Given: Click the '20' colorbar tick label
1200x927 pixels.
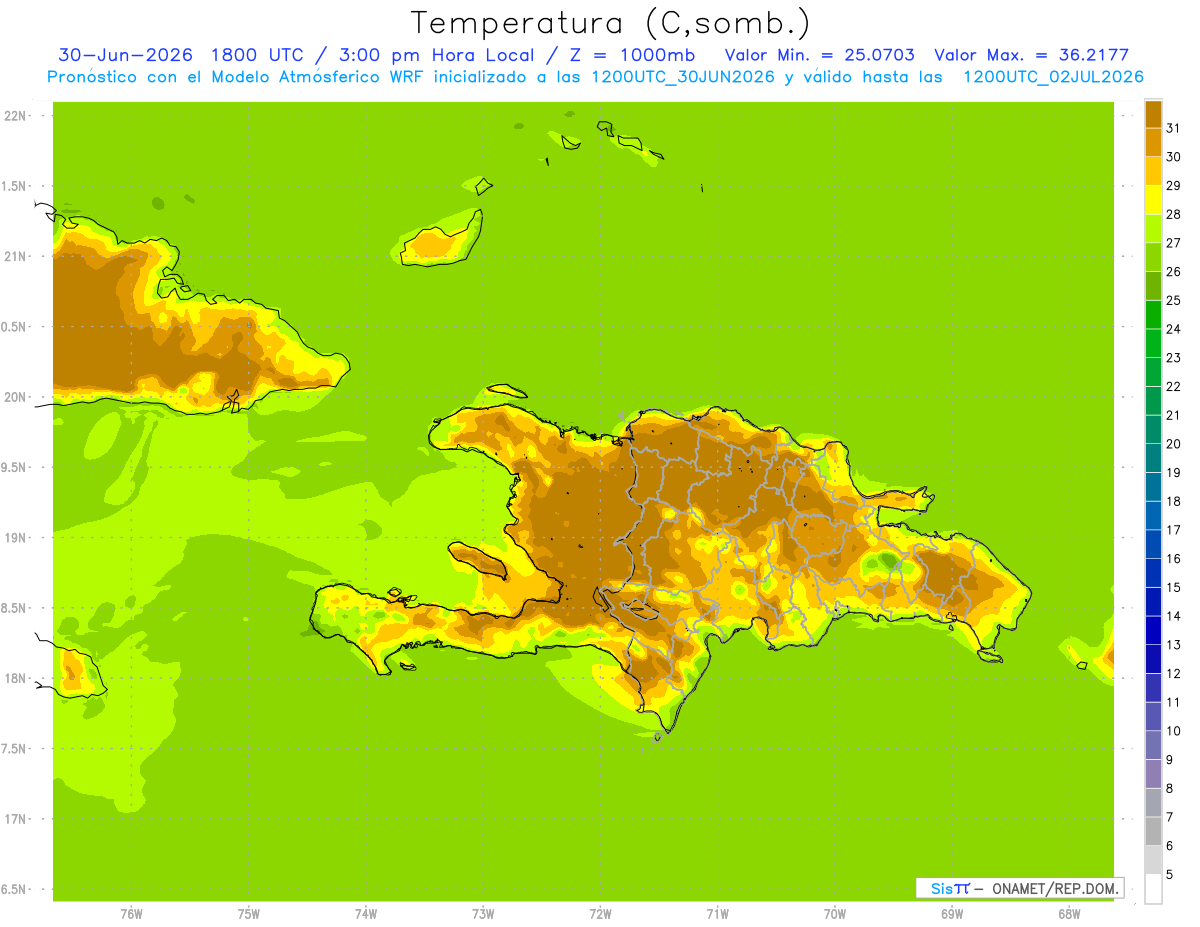Looking at the screenshot, I should click(1173, 444).
